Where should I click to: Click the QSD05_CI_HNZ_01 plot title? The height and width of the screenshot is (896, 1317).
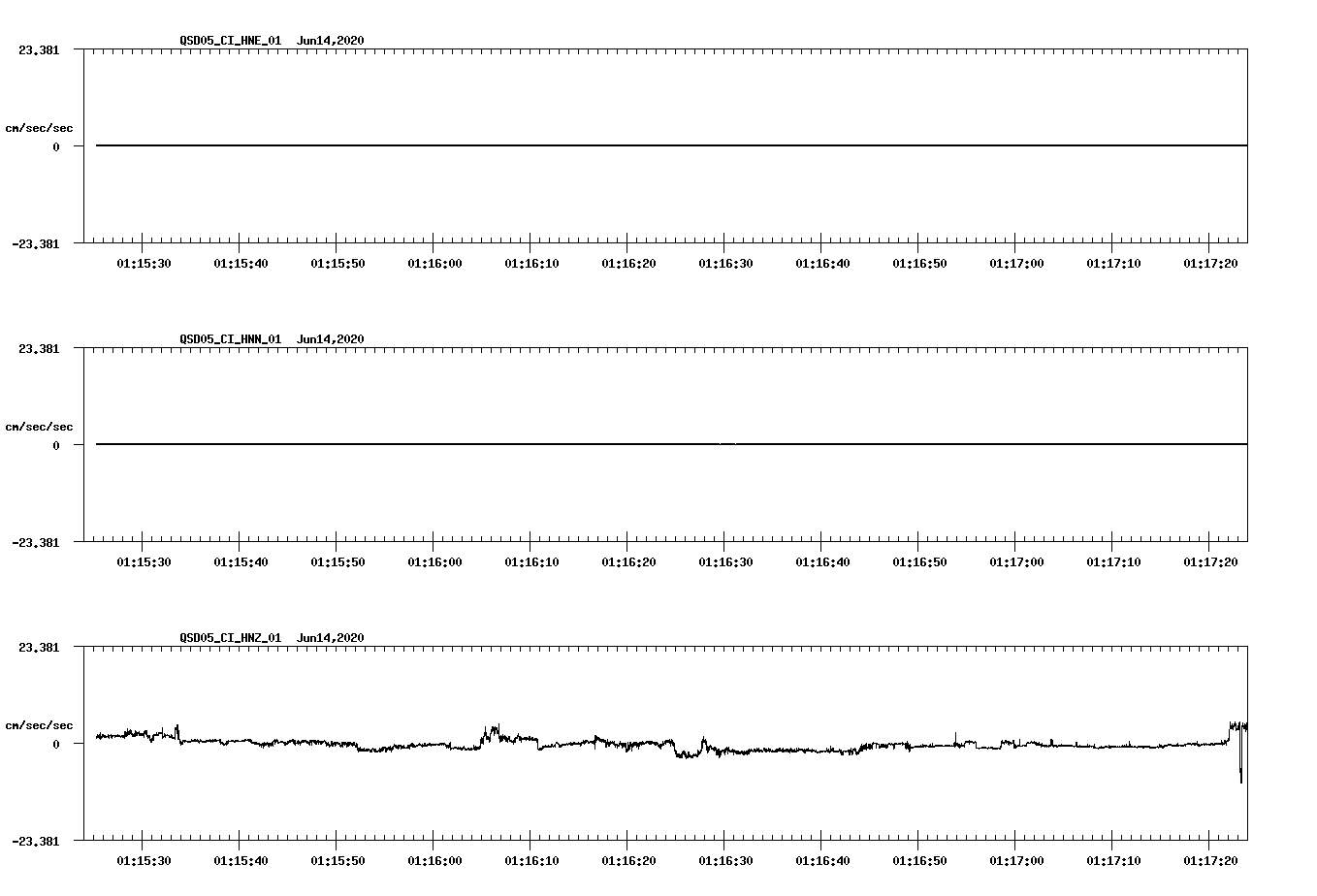231,638
